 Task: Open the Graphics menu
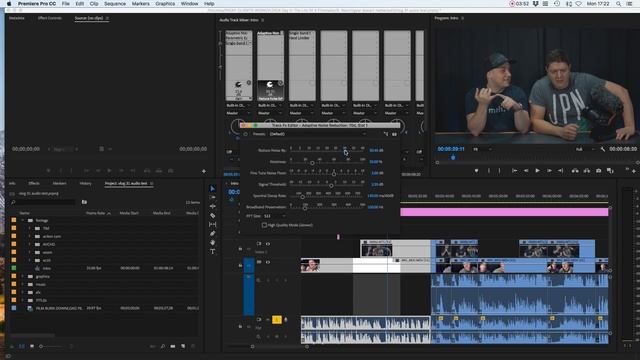pos(165,4)
